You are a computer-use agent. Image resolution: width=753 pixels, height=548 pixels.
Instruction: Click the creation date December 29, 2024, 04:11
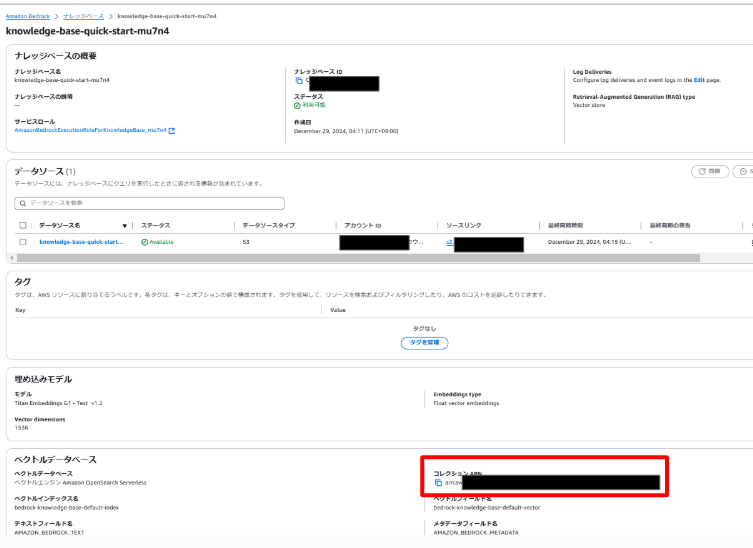[x=346, y=131]
